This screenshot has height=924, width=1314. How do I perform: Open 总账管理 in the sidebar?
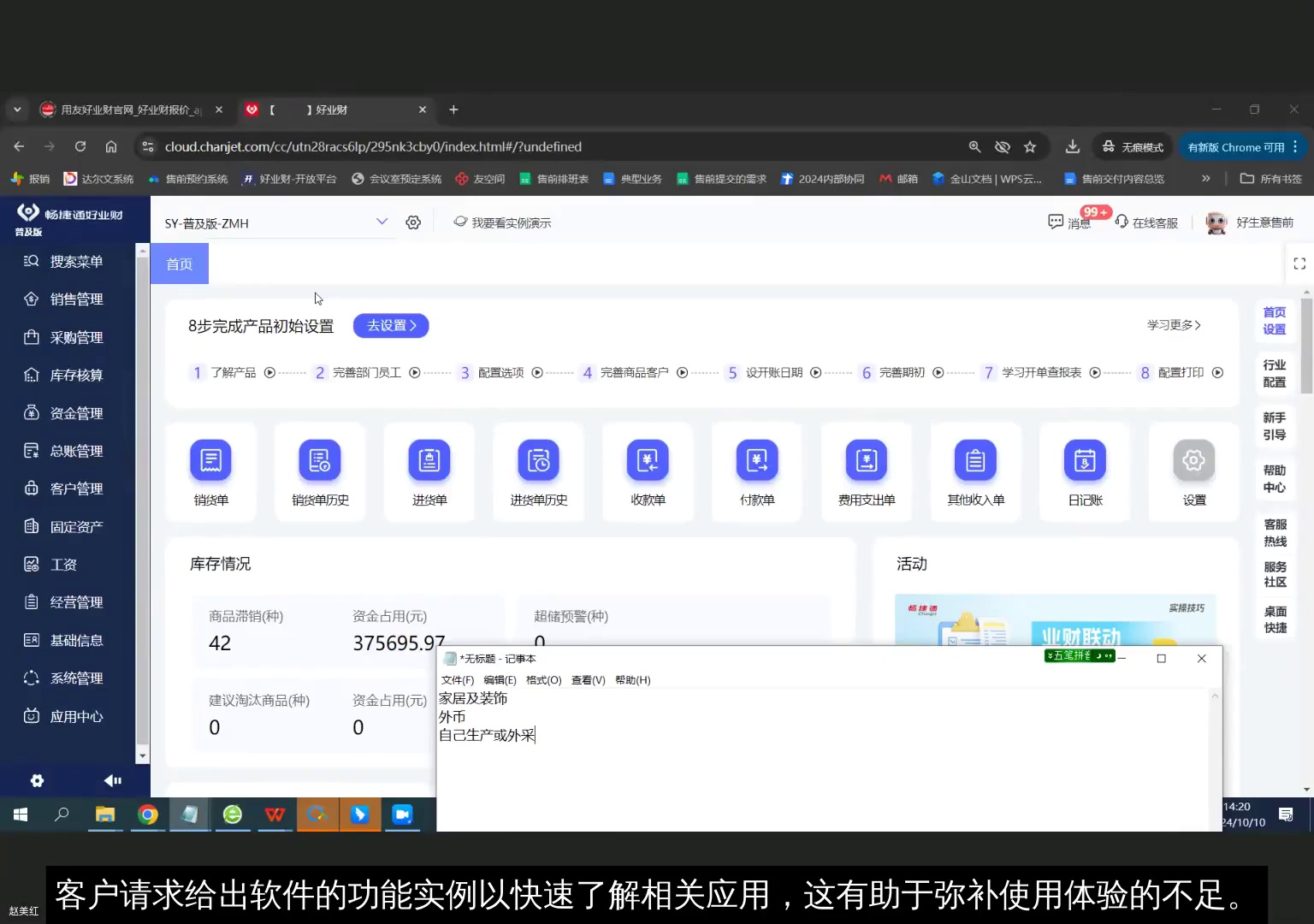75,451
